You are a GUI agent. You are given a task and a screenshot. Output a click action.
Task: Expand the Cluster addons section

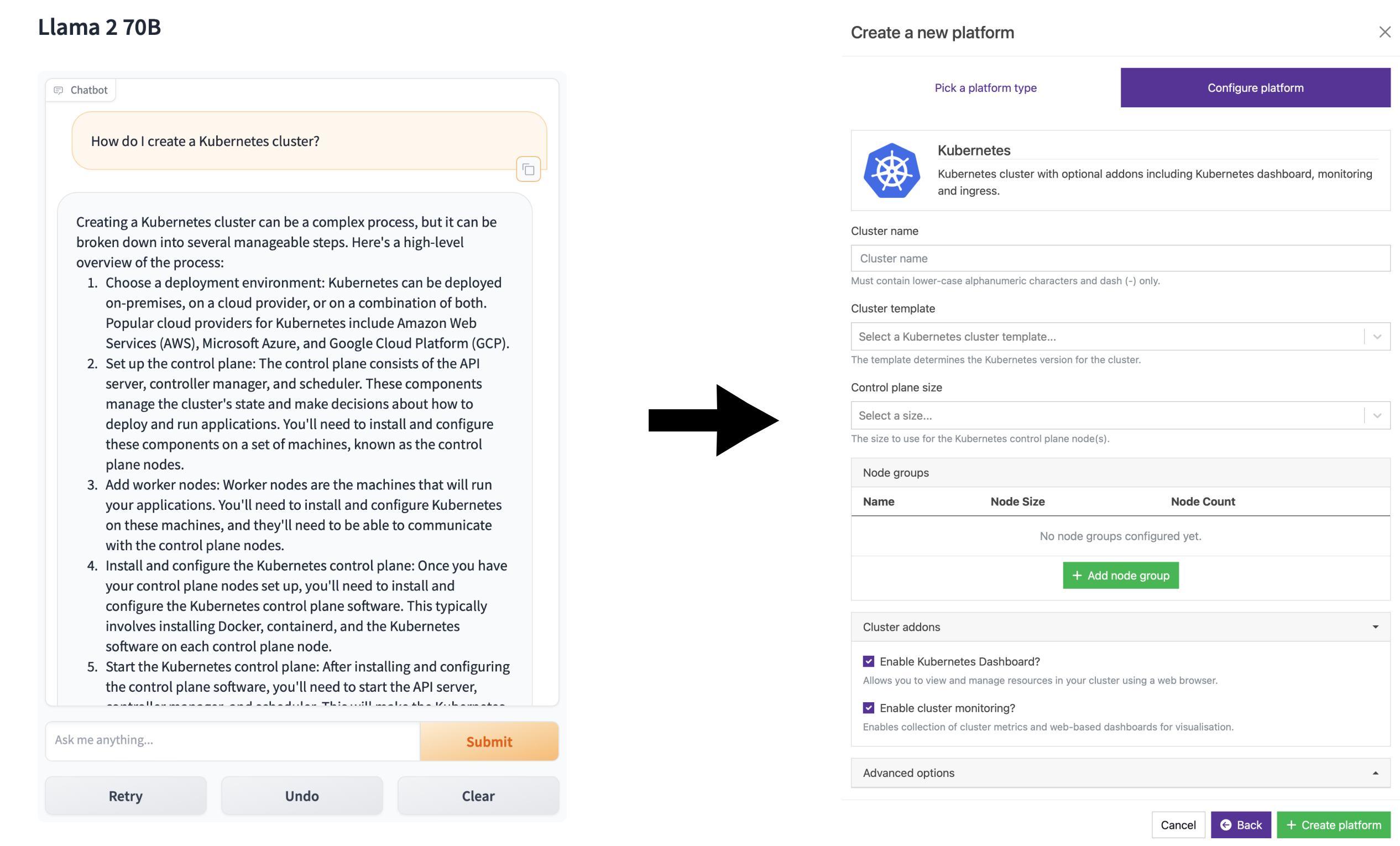coord(1120,627)
